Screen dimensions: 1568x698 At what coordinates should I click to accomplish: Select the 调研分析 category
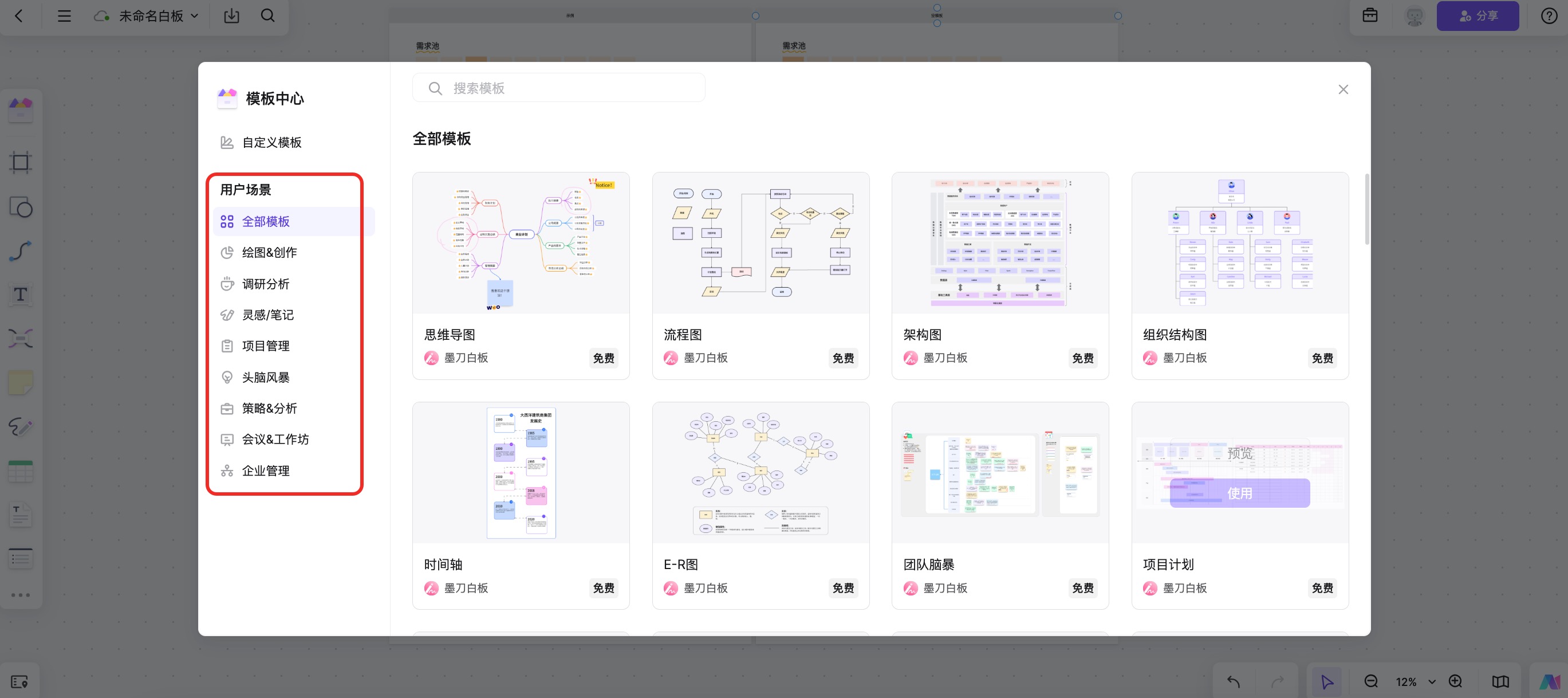(293, 284)
